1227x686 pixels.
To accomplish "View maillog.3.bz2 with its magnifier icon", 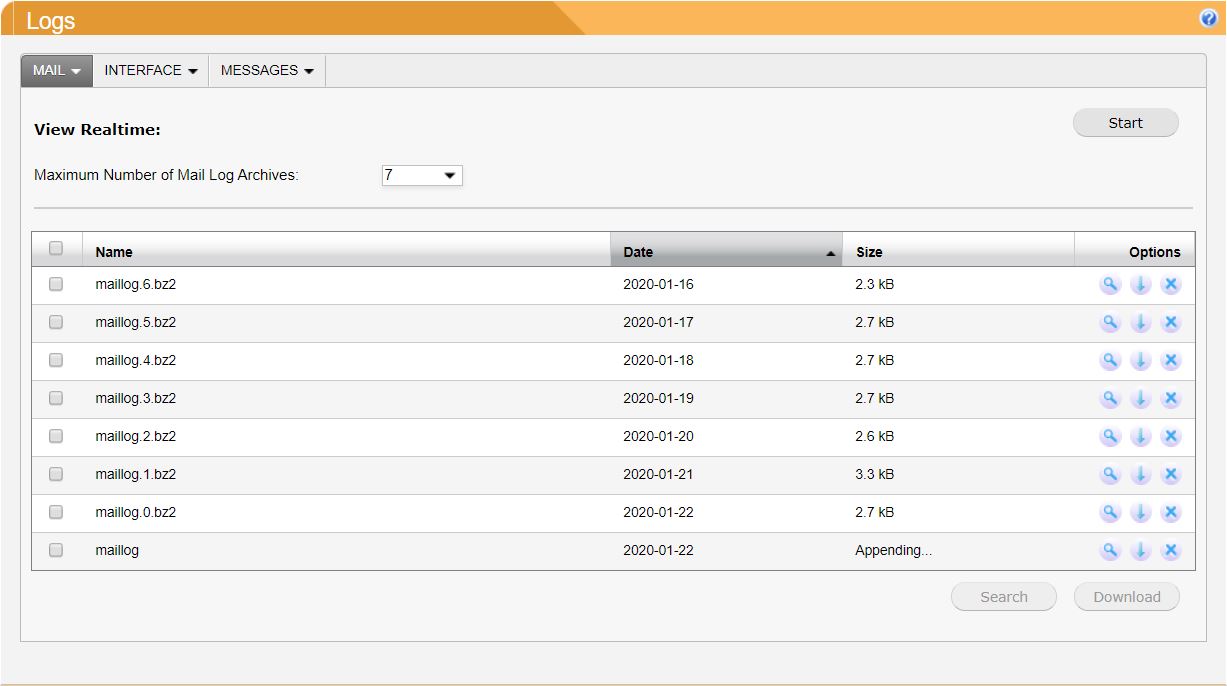I will click(x=1110, y=399).
